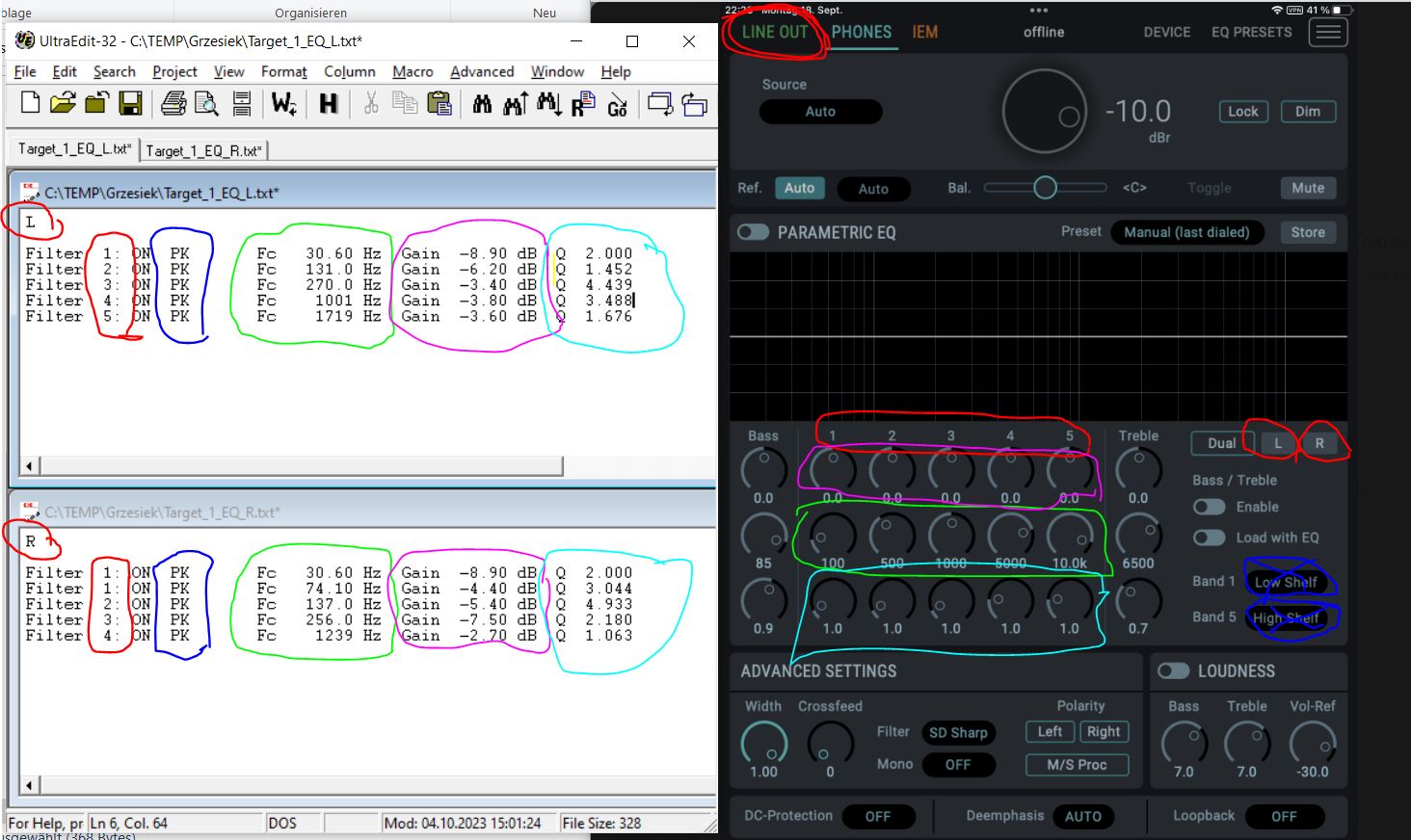This screenshot has width=1411, height=840.
Task: Toggle DC-Protection OFF
Action: click(878, 816)
